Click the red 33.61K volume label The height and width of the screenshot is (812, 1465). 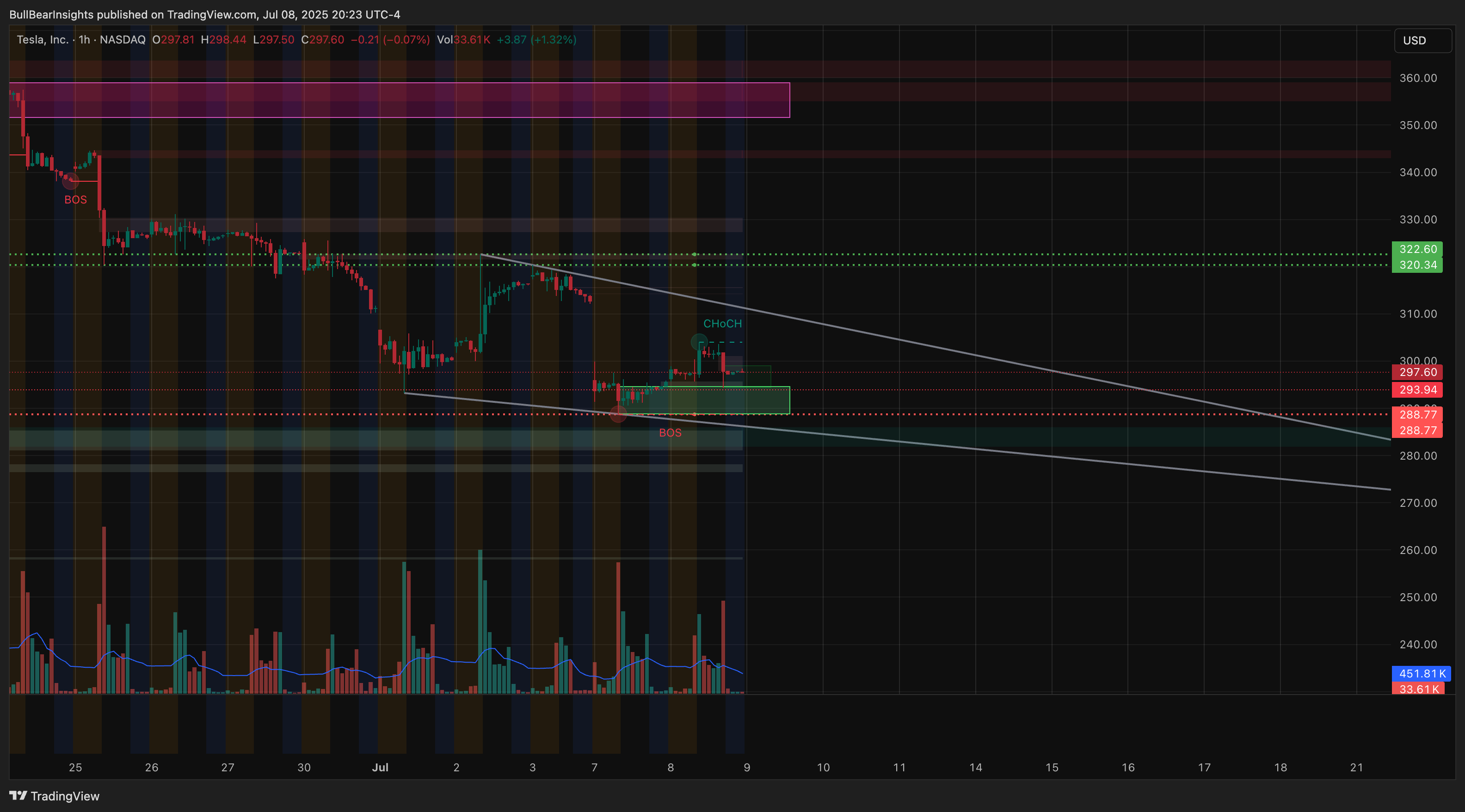tap(1418, 689)
